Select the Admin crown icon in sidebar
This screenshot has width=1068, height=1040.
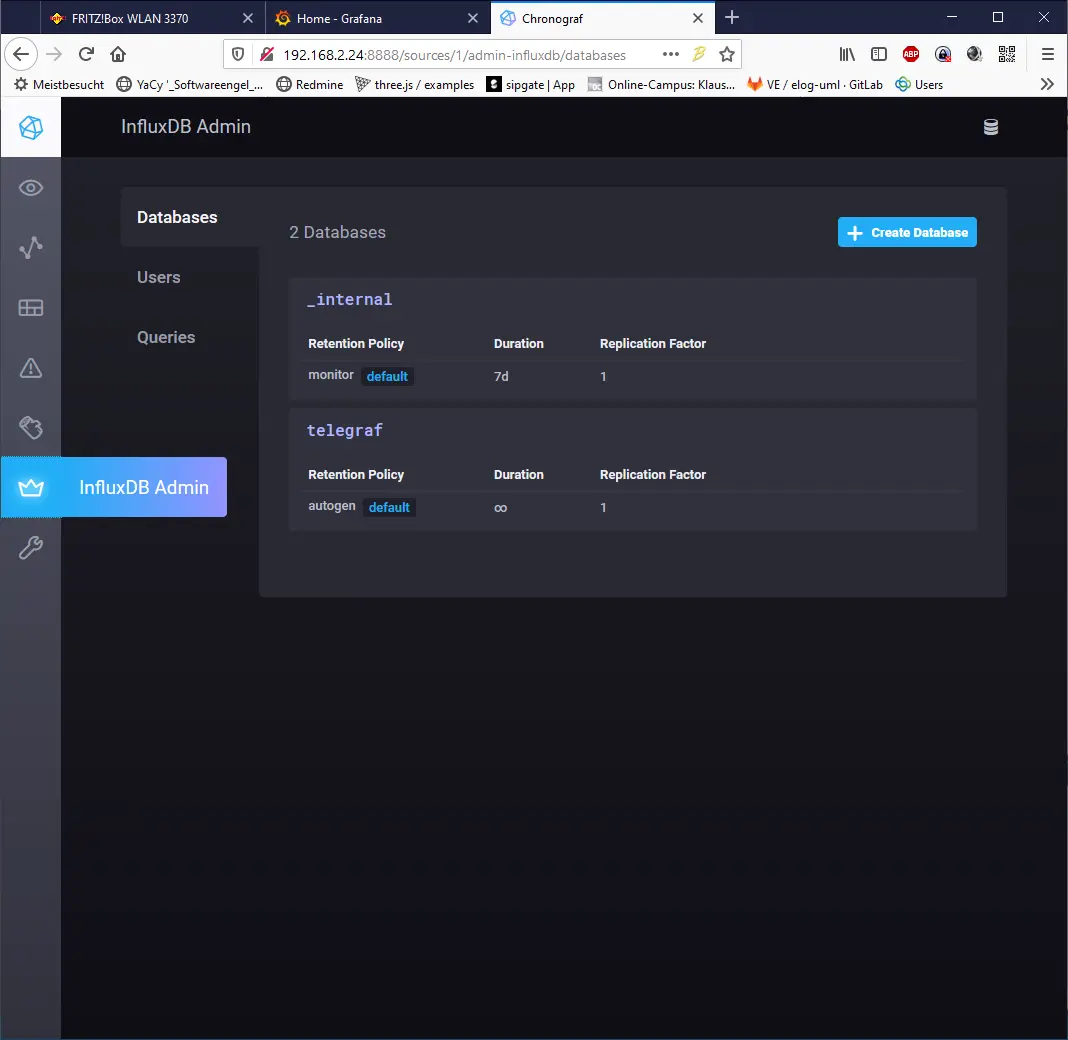[30, 487]
